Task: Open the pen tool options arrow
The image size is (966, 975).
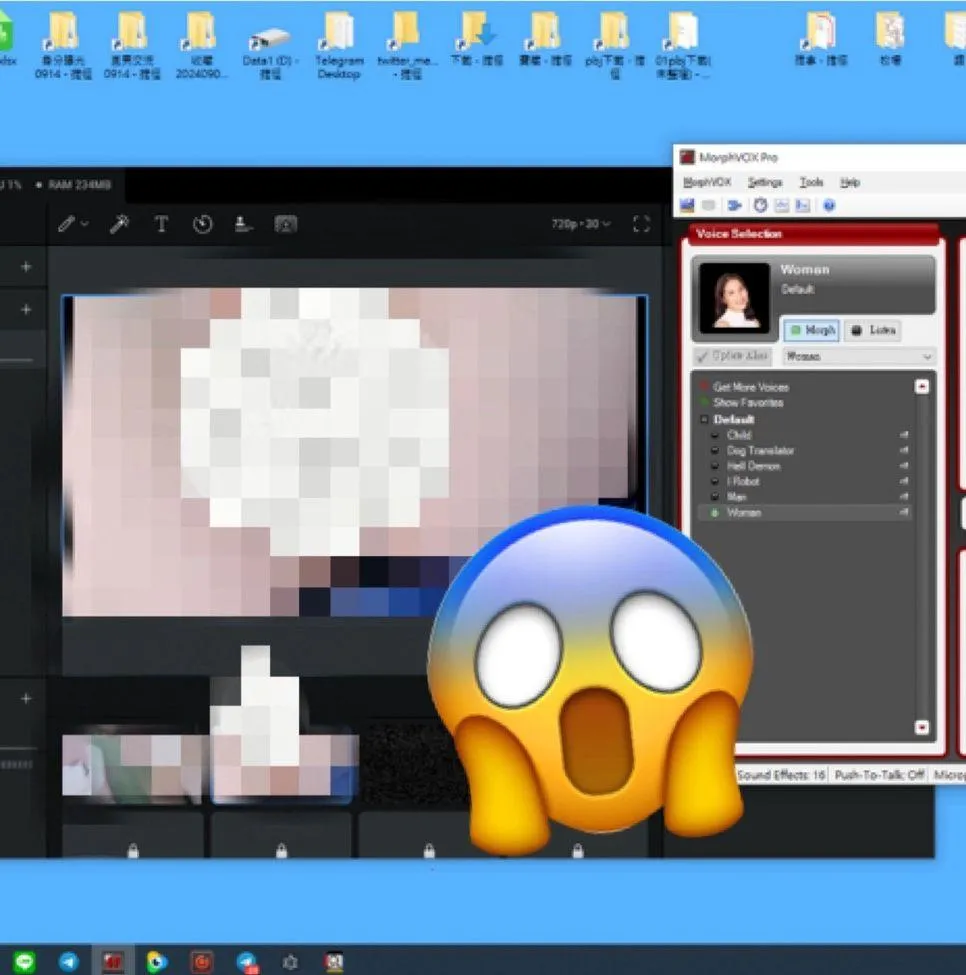Action: pyautogui.click(x=85, y=223)
